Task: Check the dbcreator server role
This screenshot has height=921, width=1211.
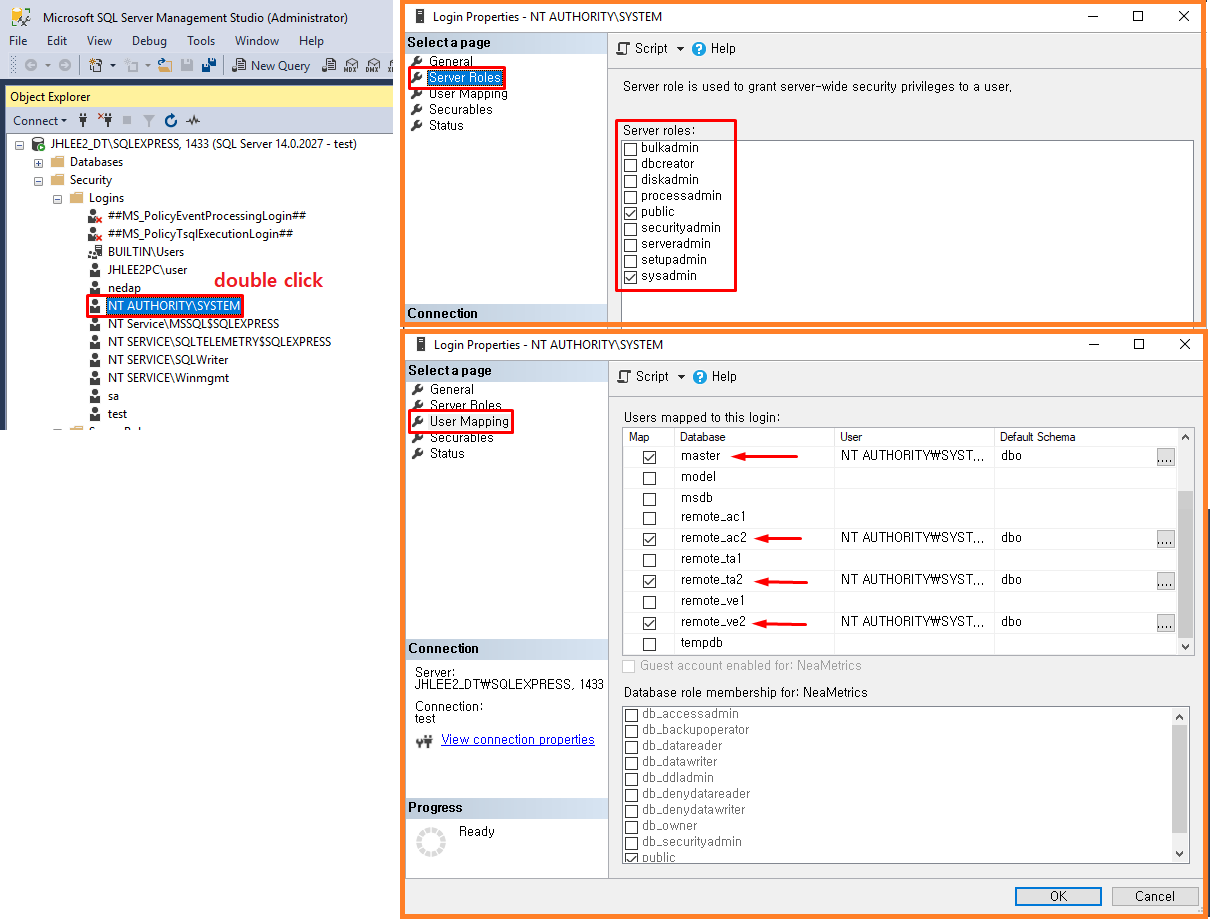Action: [x=630, y=164]
